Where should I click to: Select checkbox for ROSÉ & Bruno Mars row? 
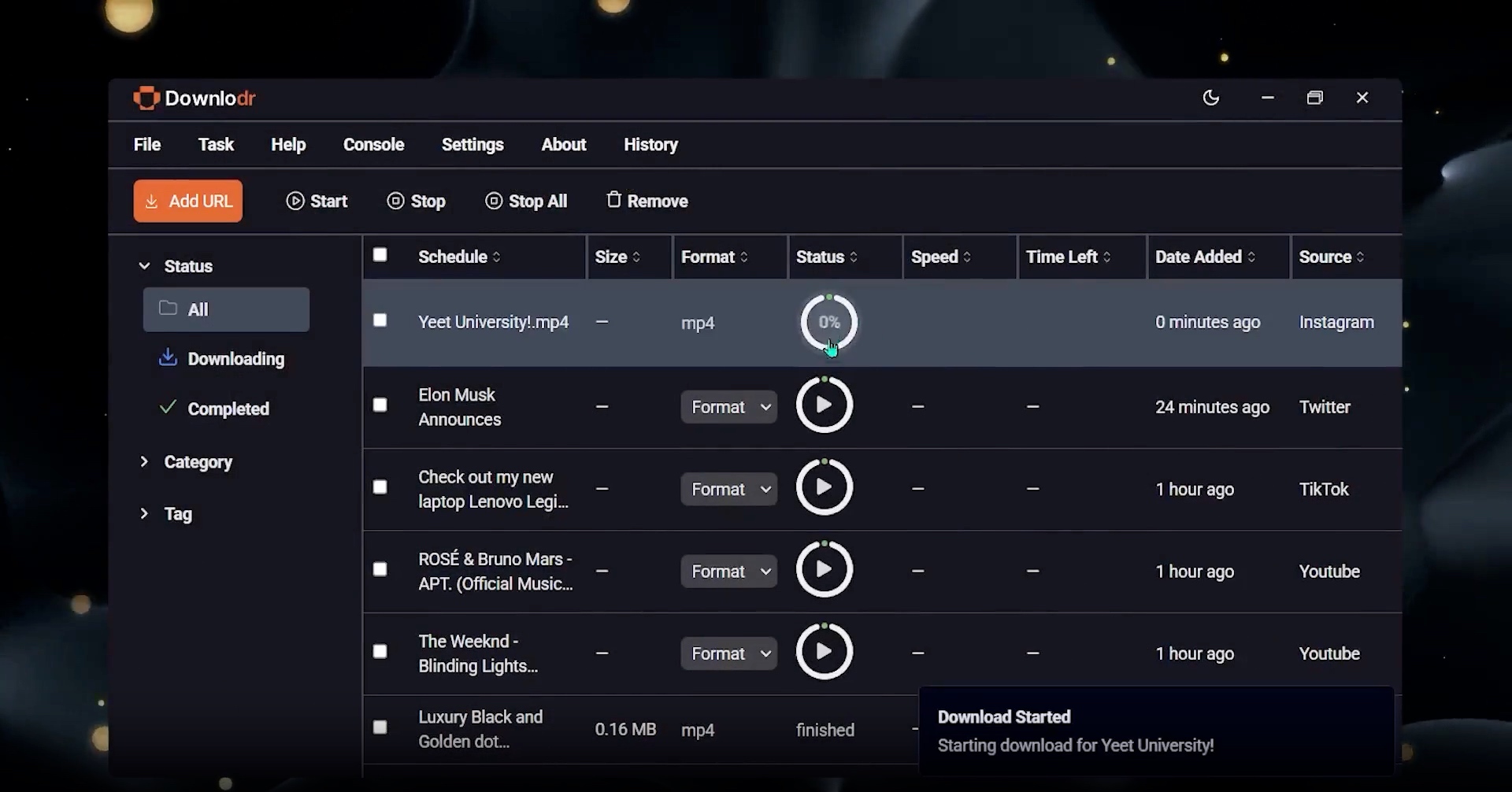(380, 569)
